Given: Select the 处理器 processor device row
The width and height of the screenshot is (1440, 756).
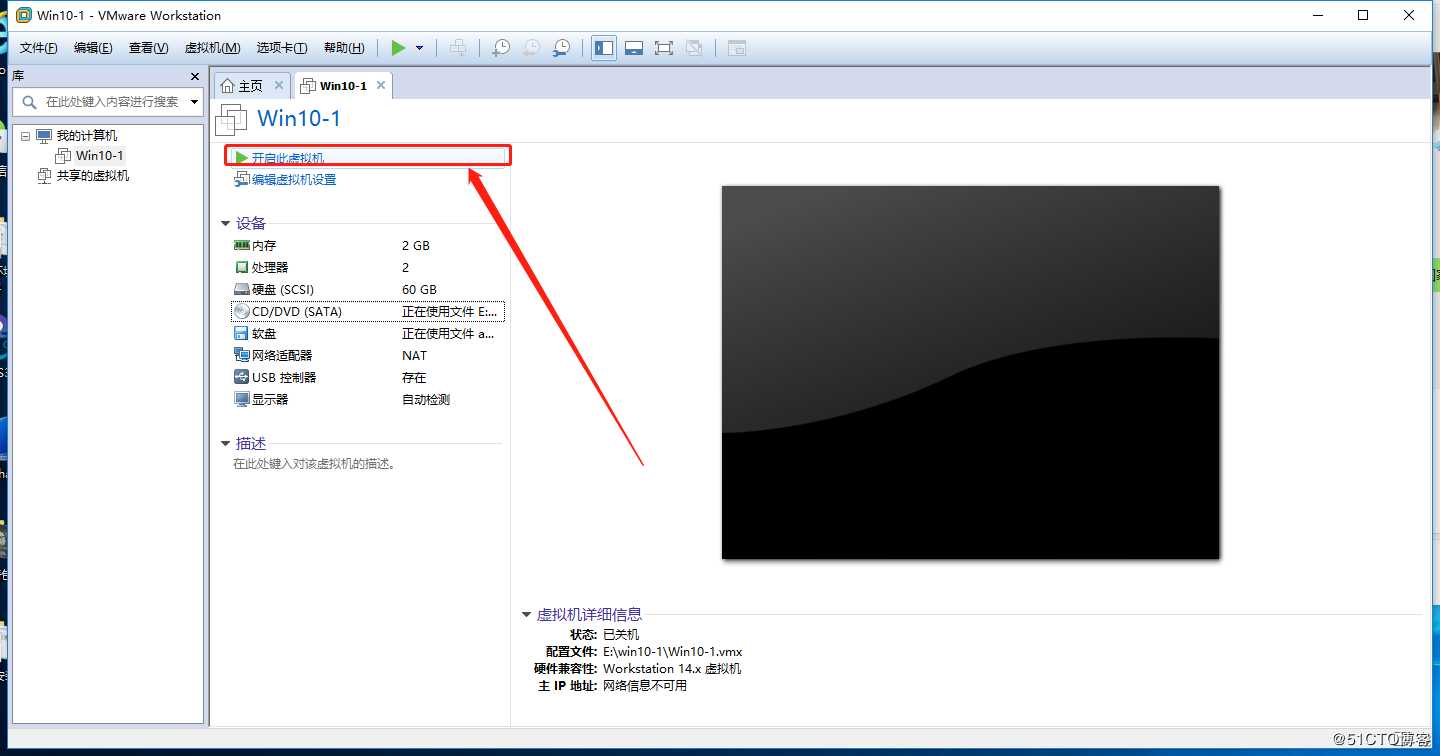Looking at the screenshot, I should pos(368,268).
